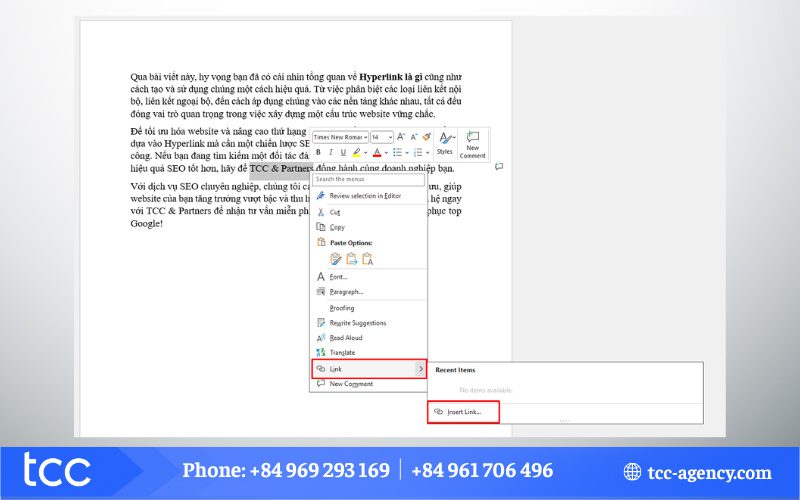This screenshot has height=500, width=800.
Task: Toggle underline formatting in mini toolbar
Action: pyautogui.click(x=342, y=152)
